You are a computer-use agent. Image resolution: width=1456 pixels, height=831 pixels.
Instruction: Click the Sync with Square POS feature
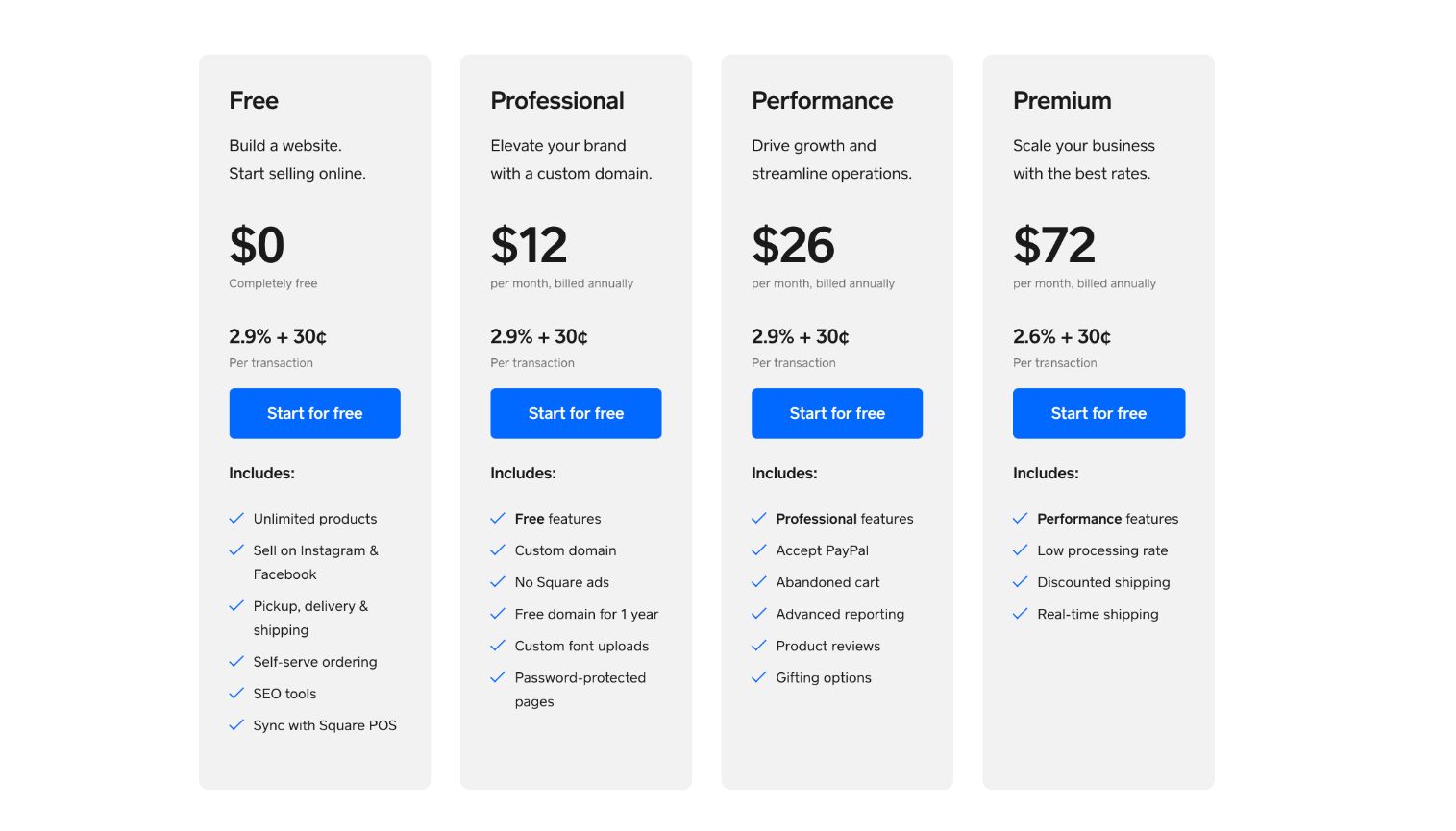(325, 725)
